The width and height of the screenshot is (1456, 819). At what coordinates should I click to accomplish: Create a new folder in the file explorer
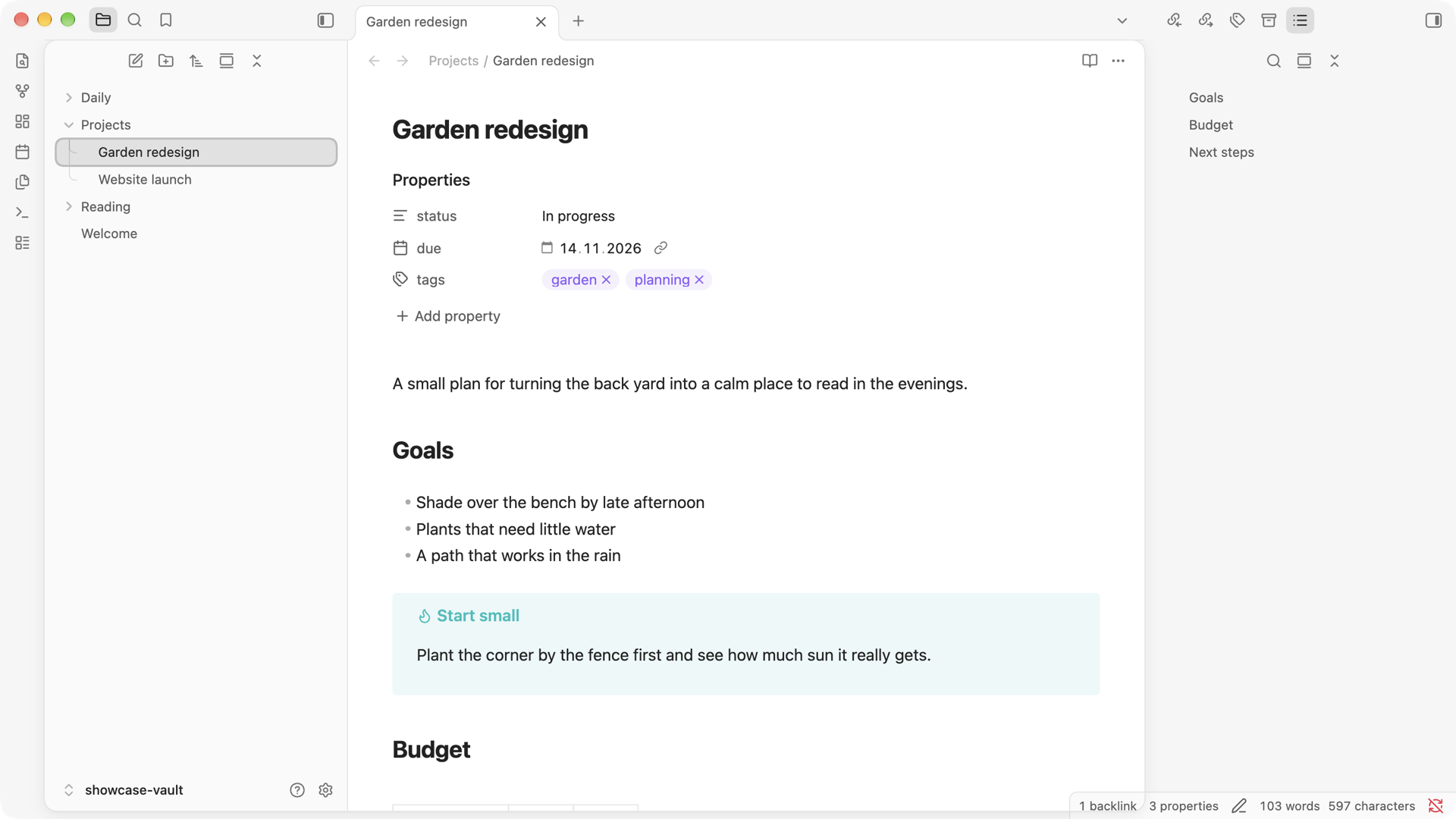166,61
